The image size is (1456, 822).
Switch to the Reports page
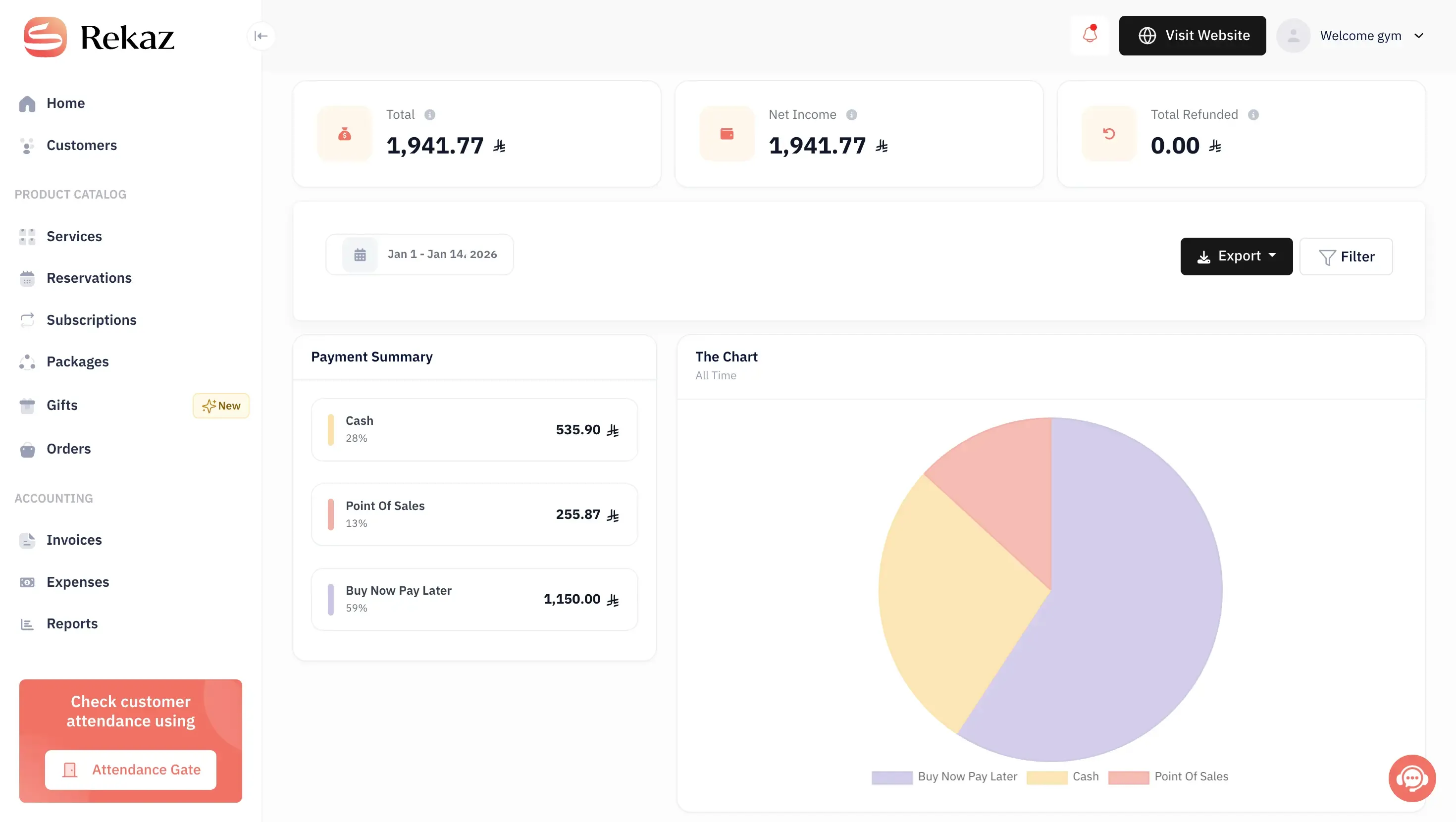[72, 623]
